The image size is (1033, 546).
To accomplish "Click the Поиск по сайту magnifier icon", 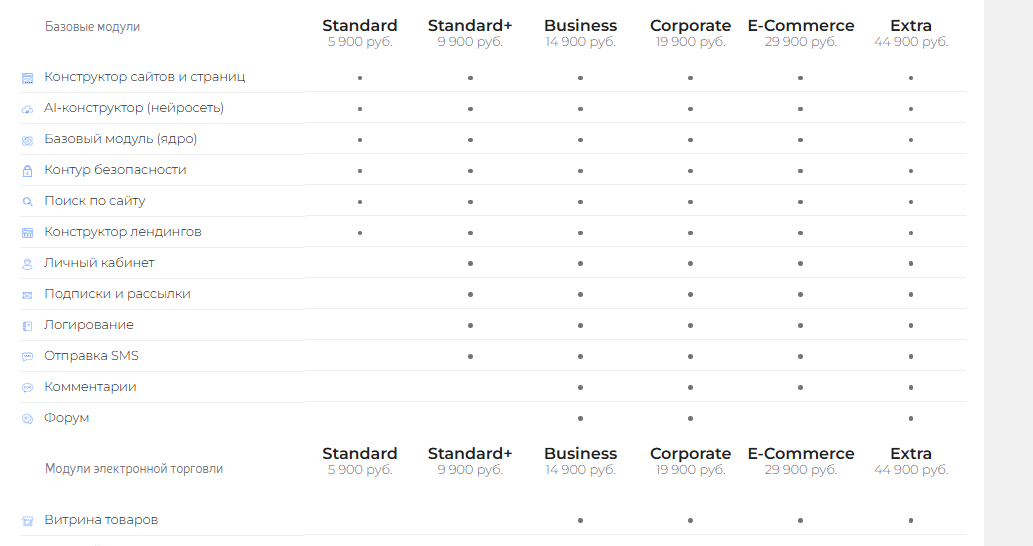I will tap(28, 202).
